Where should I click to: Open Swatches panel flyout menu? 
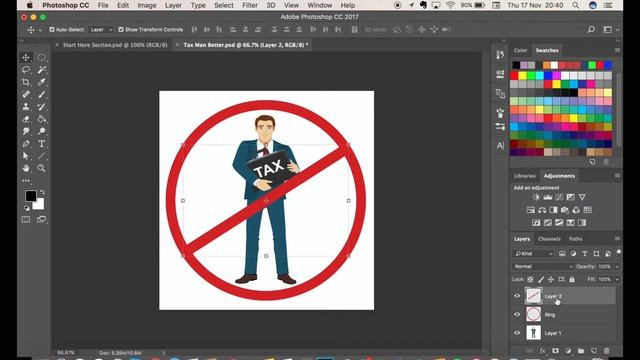pyautogui.click(x=617, y=50)
